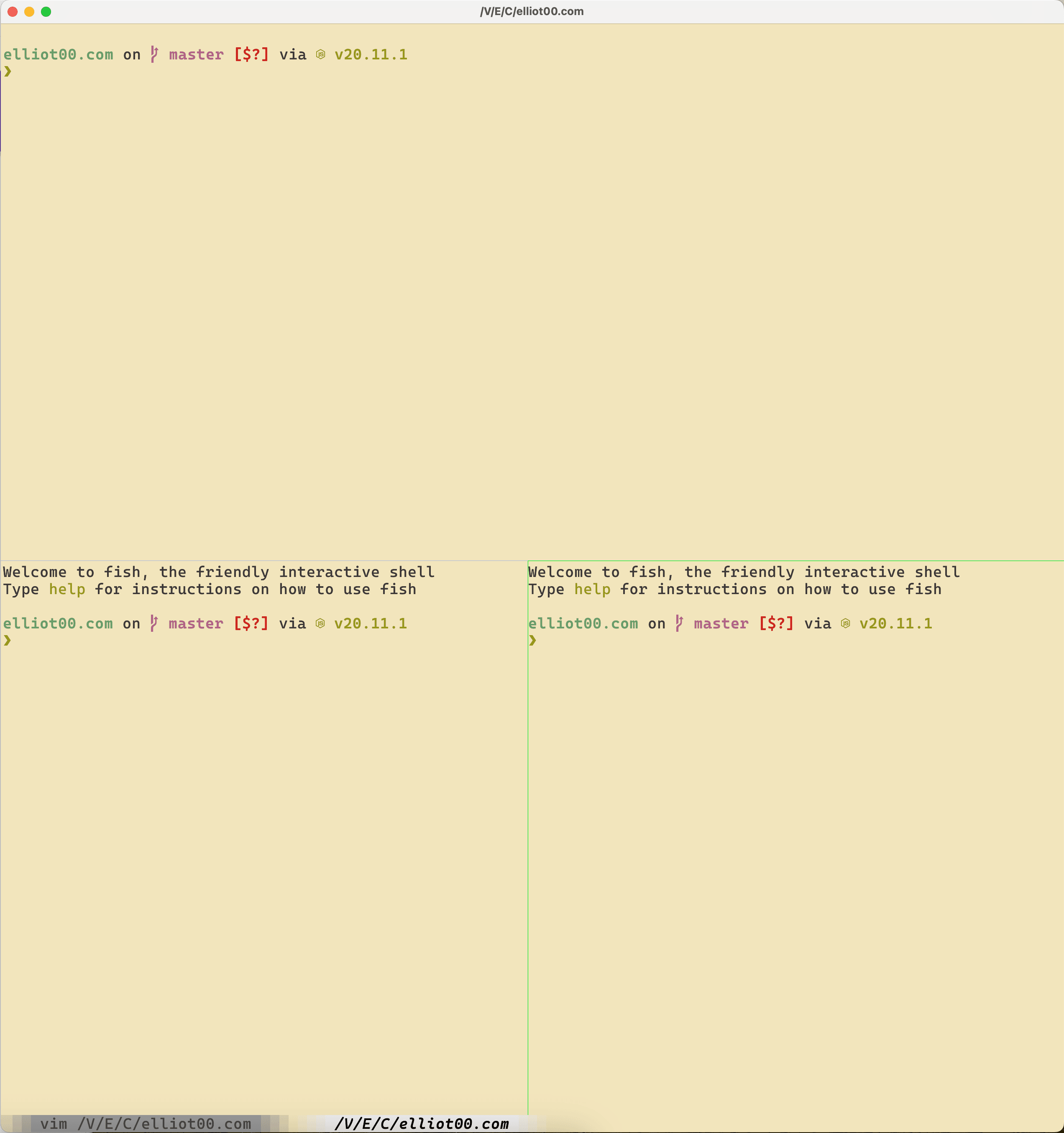The height and width of the screenshot is (1133, 1064).
Task: Click the 'help' word in bottom-left pane
Action: [x=67, y=589]
